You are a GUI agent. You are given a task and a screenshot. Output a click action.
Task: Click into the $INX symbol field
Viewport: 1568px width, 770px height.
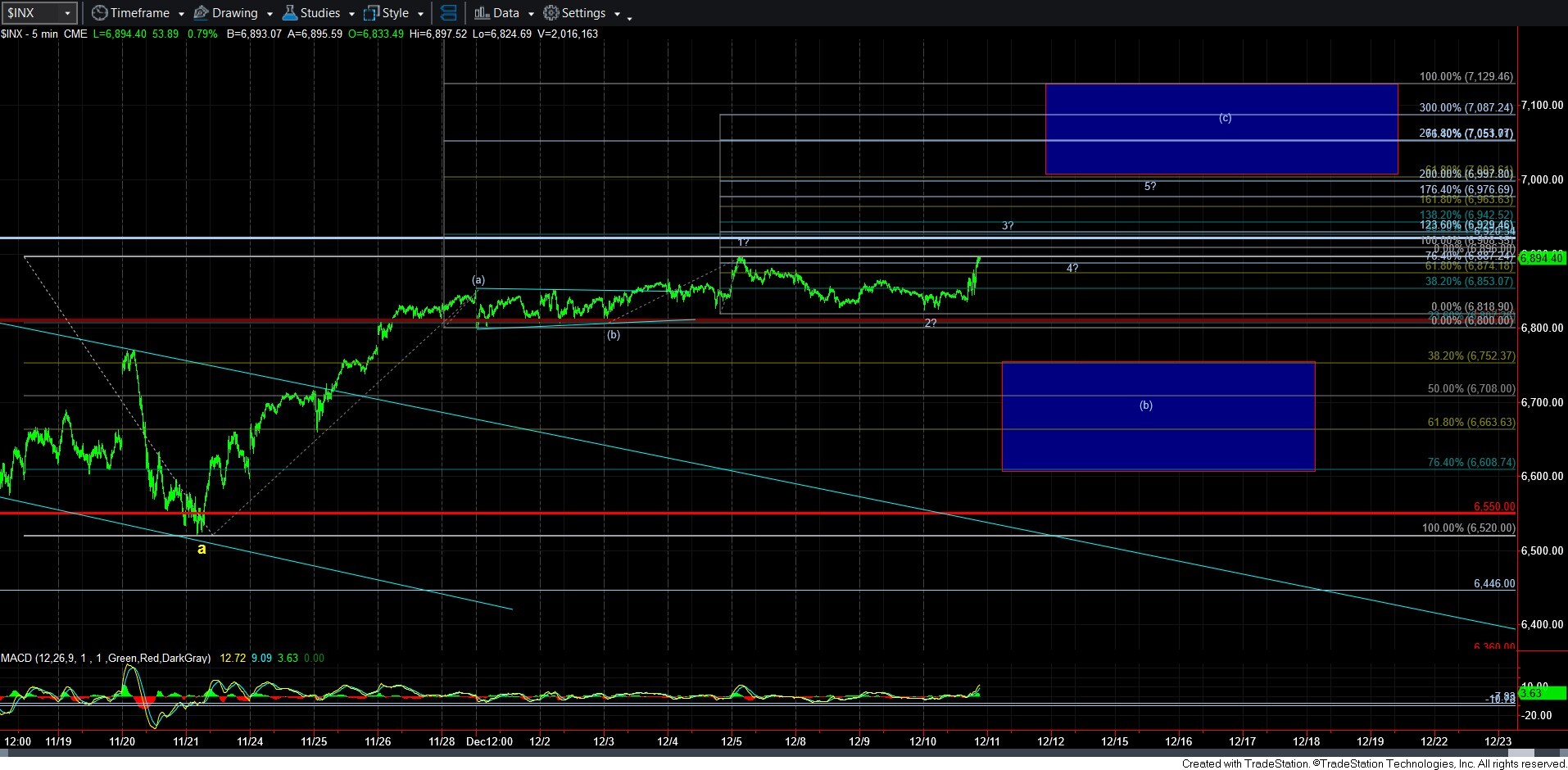coord(31,13)
